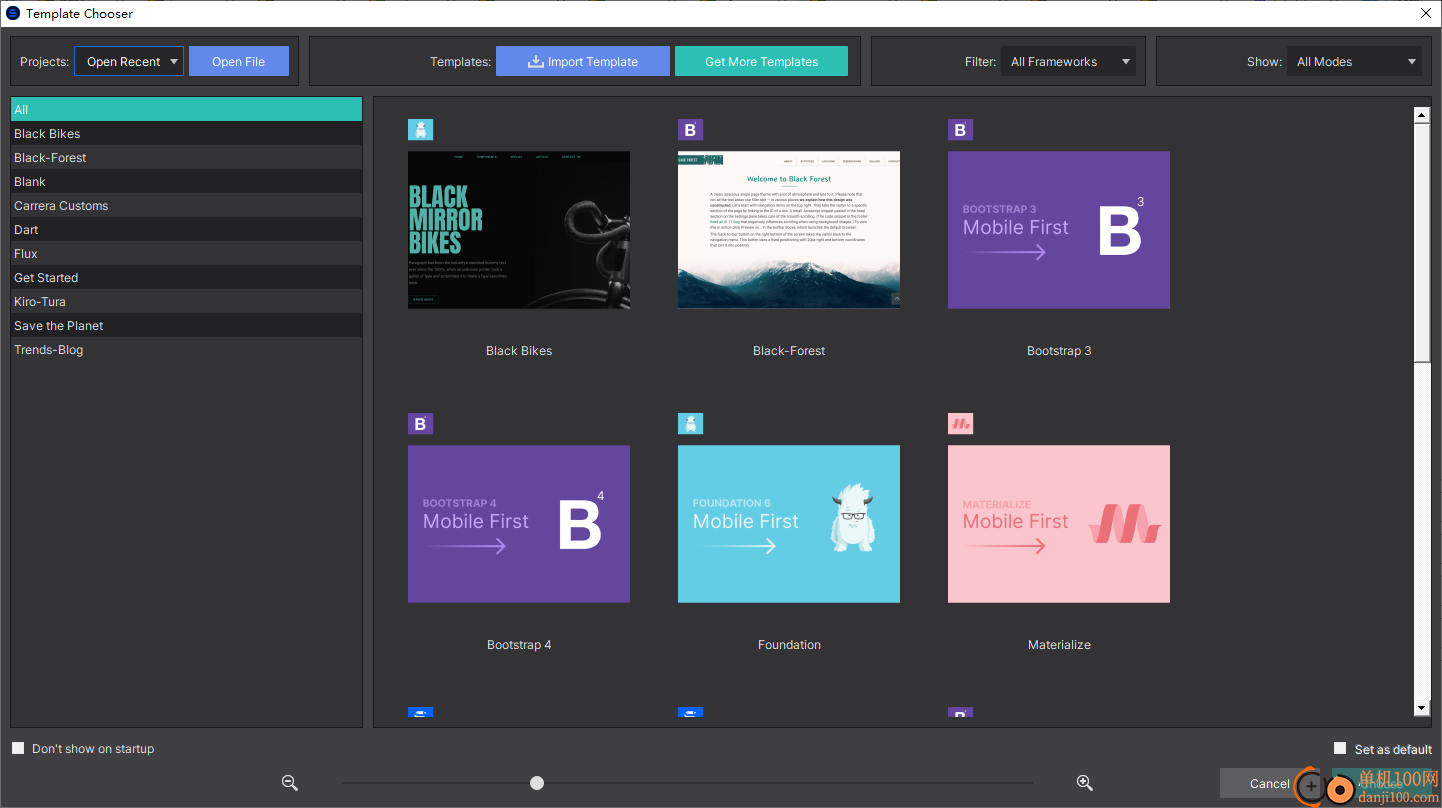The image size is (1442, 808).
Task: Choose Black-Forest in the category list
Action: click(x=187, y=157)
